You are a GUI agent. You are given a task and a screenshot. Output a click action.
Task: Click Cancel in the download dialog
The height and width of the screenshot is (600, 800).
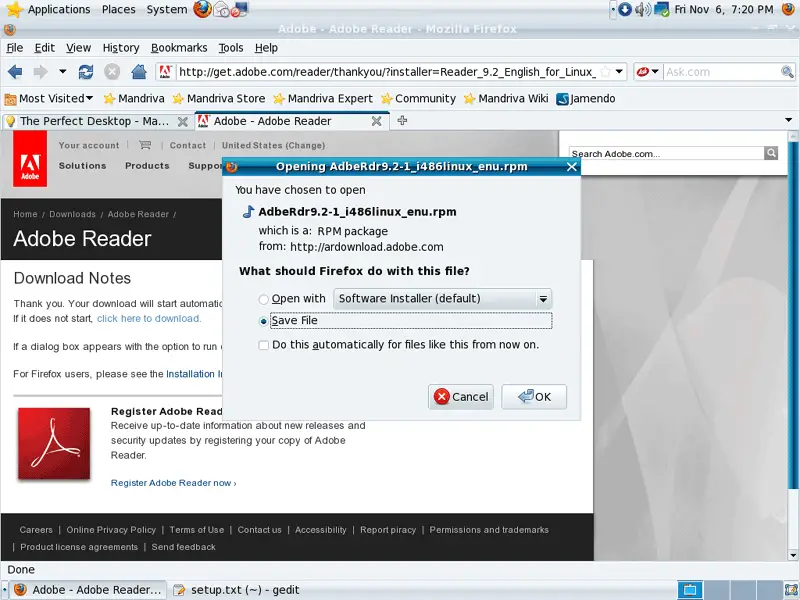(461, 397)
